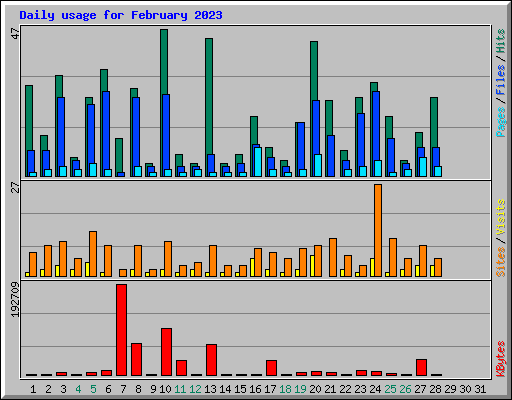Viewport: 512px width, 400px height.
Task: Click day "3" on the x-axis
Action: [x=63, y=389]
